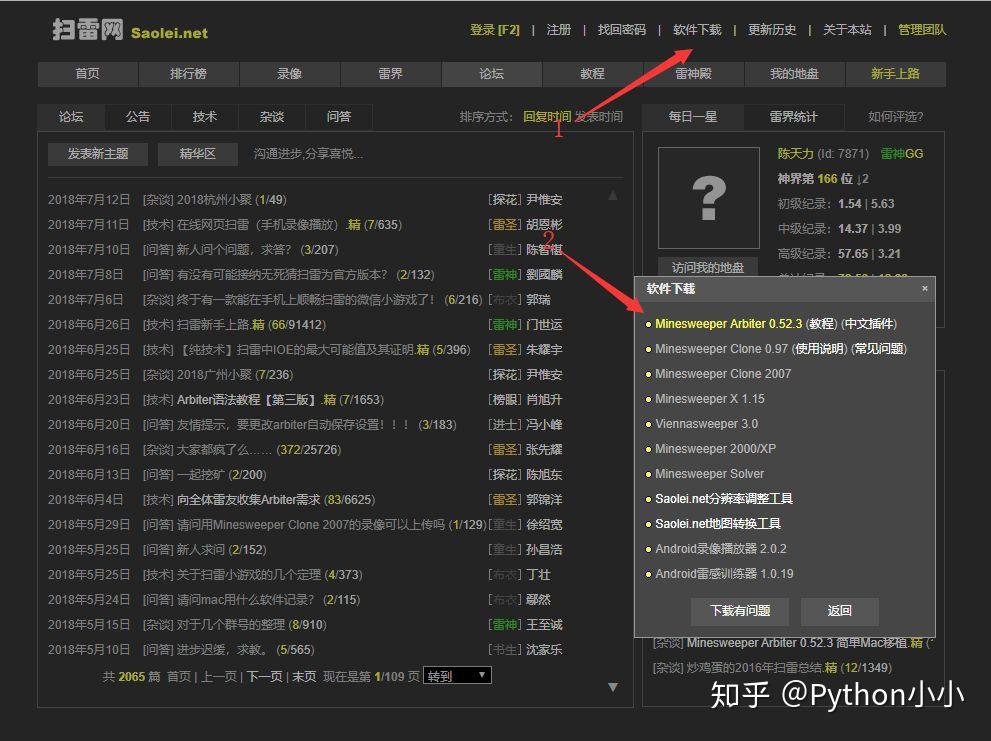Select the 每日一星 tab
Image resolution: width=991 pixels, height=741 pixels.
pyautogui.click(x=693, y=117)
